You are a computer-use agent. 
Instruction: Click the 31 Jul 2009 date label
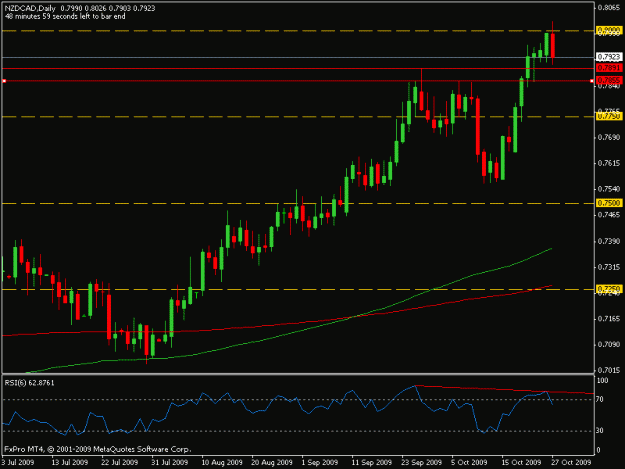coord(170,462)
